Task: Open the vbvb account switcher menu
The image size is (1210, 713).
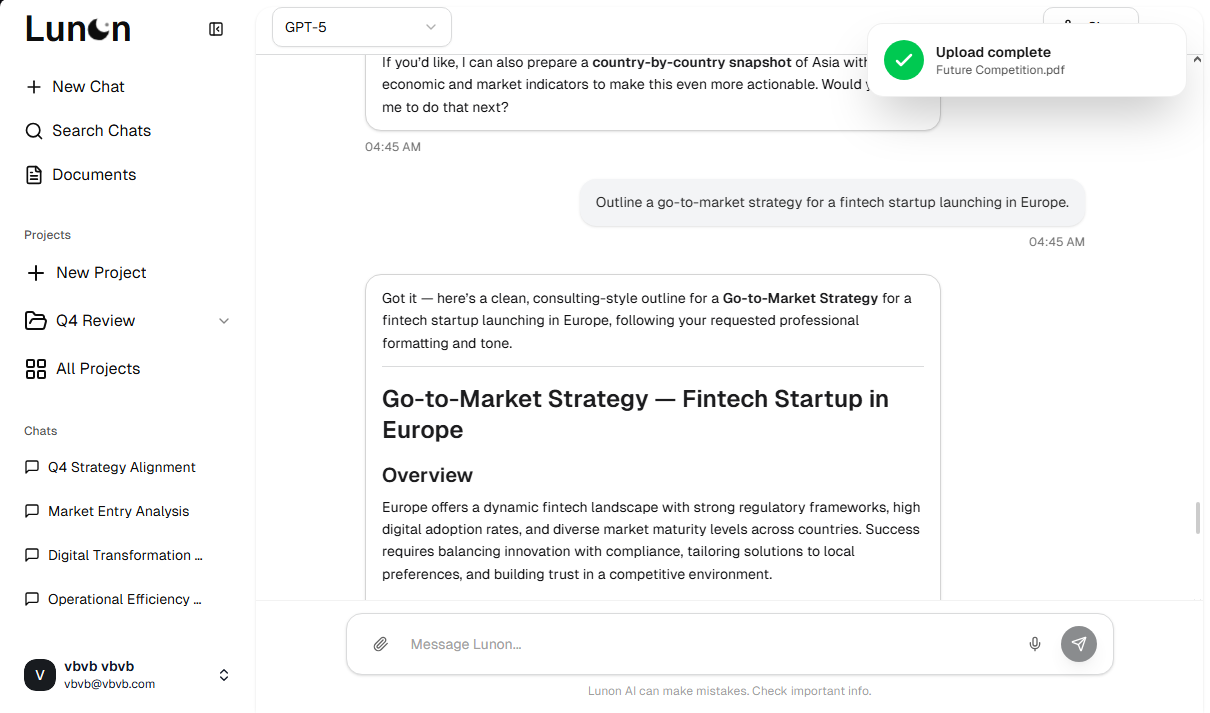Action: coord(224,675)
